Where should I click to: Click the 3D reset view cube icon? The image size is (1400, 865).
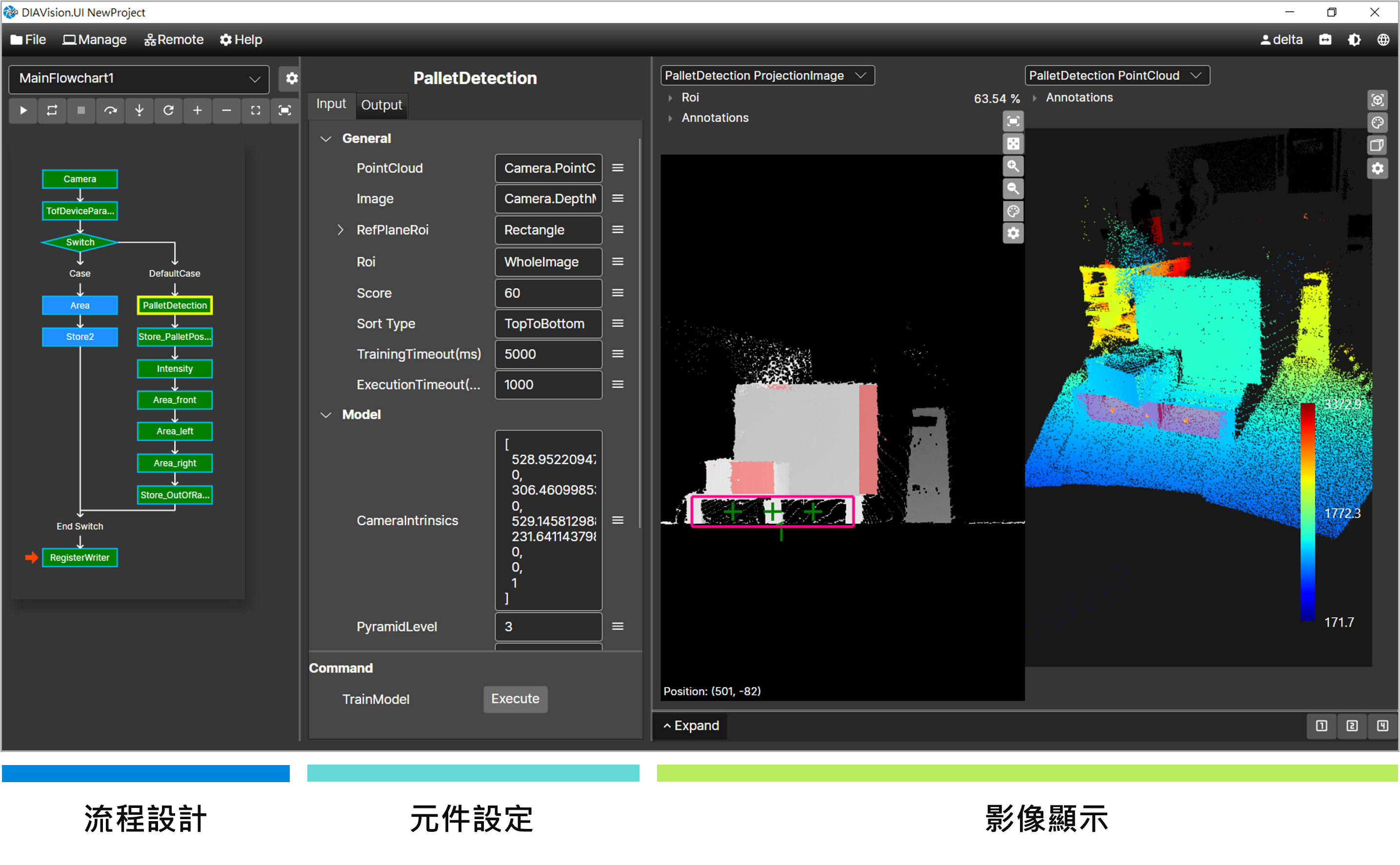pos(1378,100)
